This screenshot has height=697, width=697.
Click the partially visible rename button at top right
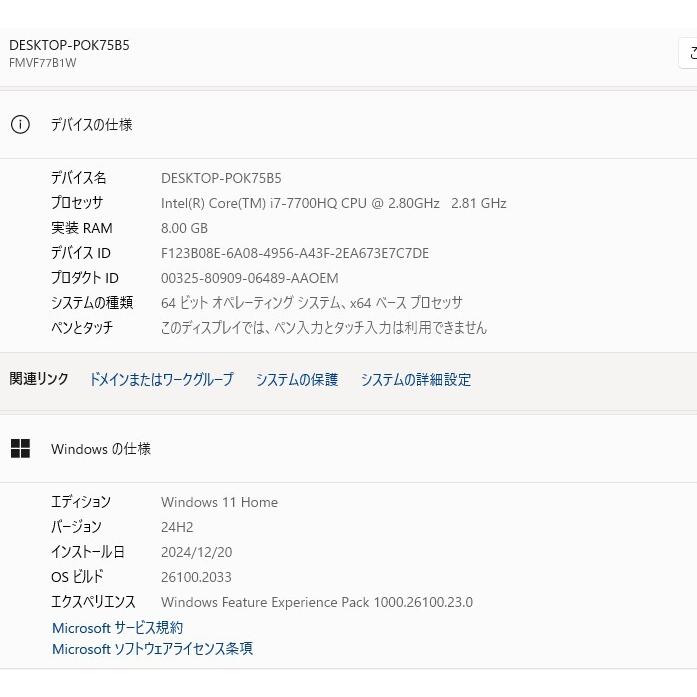(x=688, y=53)
